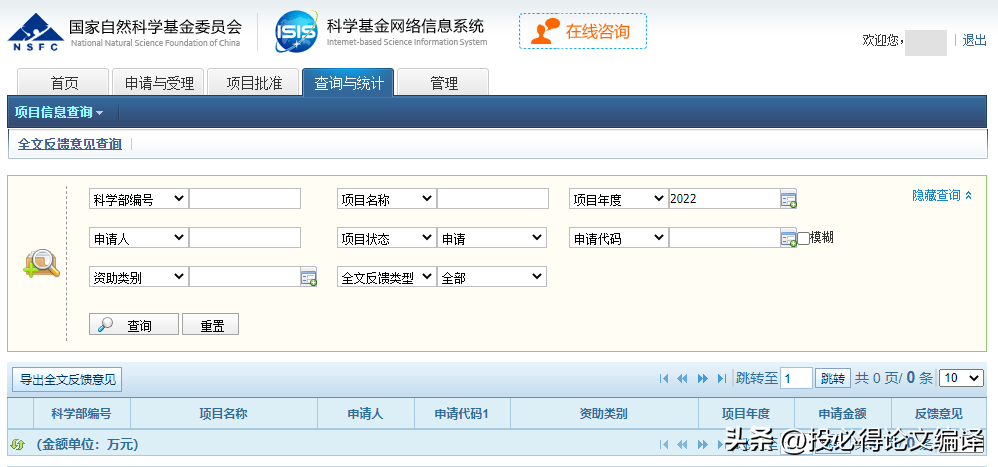This screenshot has height=467, width=998.
Task: Focus the 资助类别 text input
Action: click(245, 276)
